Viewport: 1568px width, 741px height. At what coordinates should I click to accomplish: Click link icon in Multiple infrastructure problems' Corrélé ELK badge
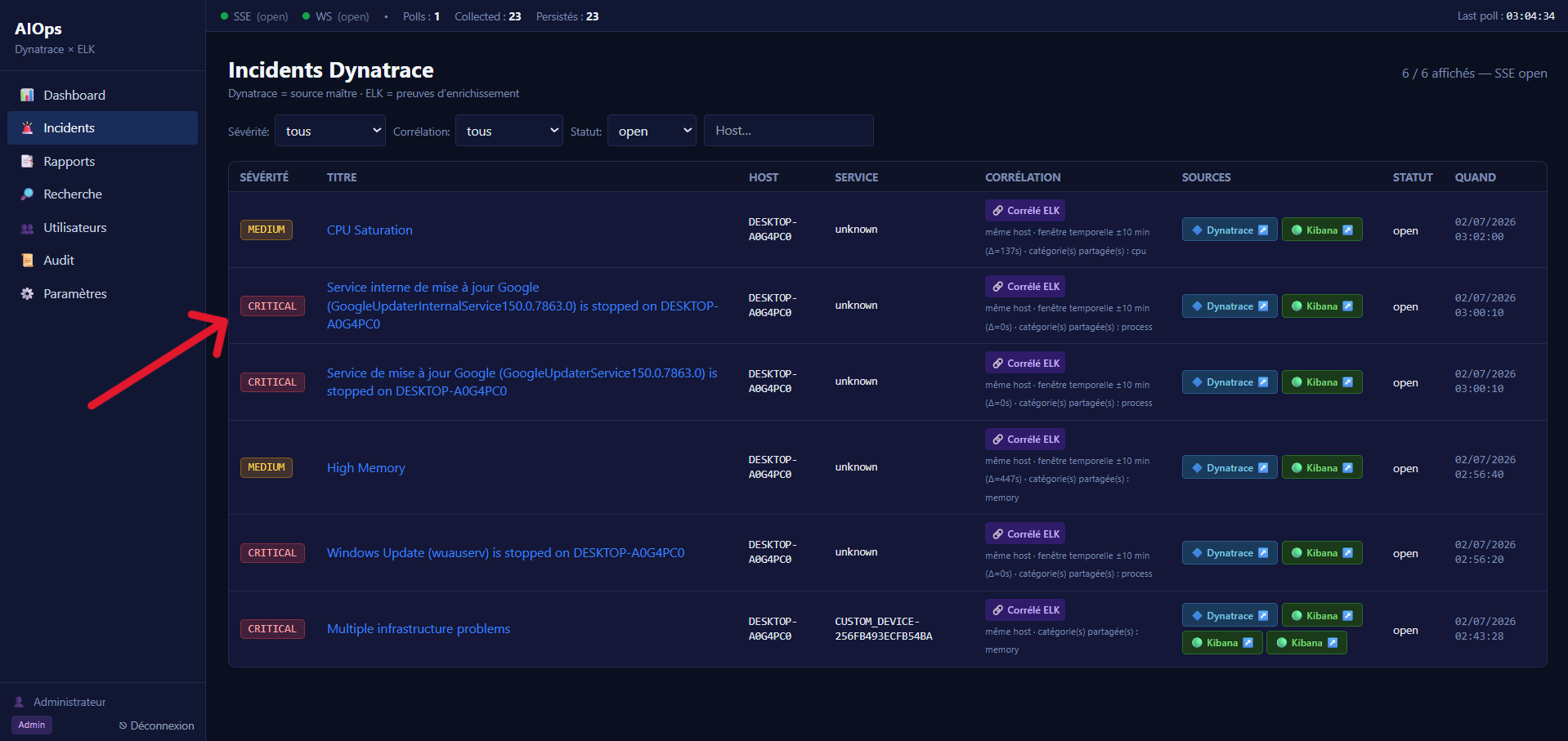click(998, 610)
